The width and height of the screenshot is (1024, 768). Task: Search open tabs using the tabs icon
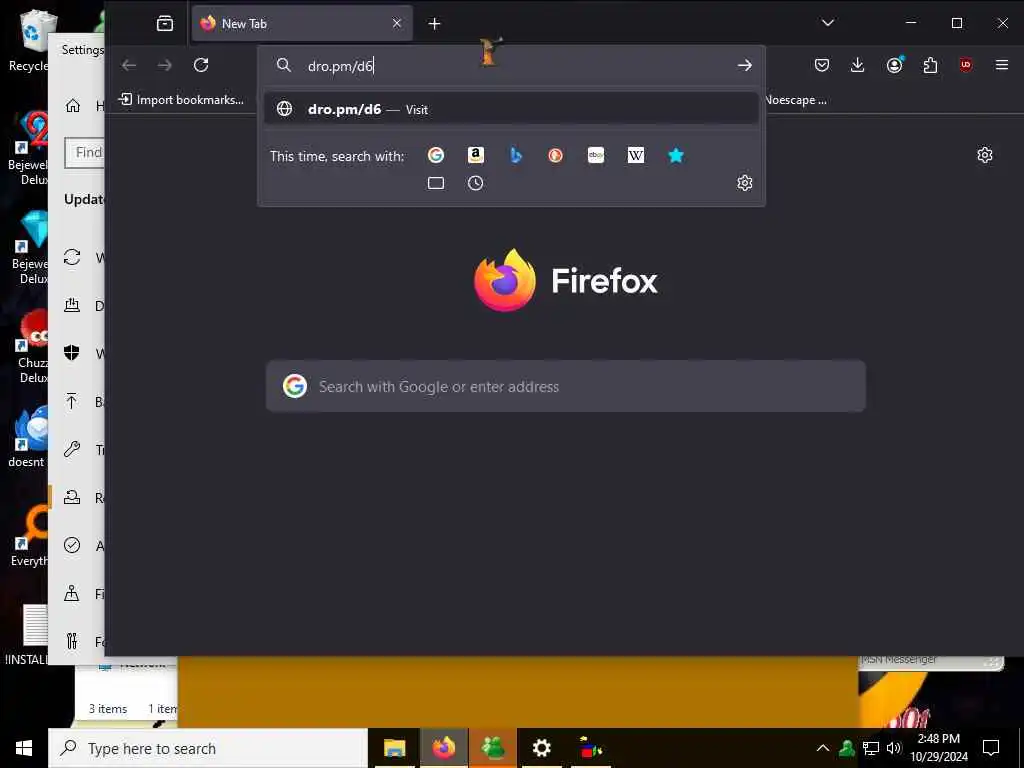pyautogui.click(x=436, y=184)
